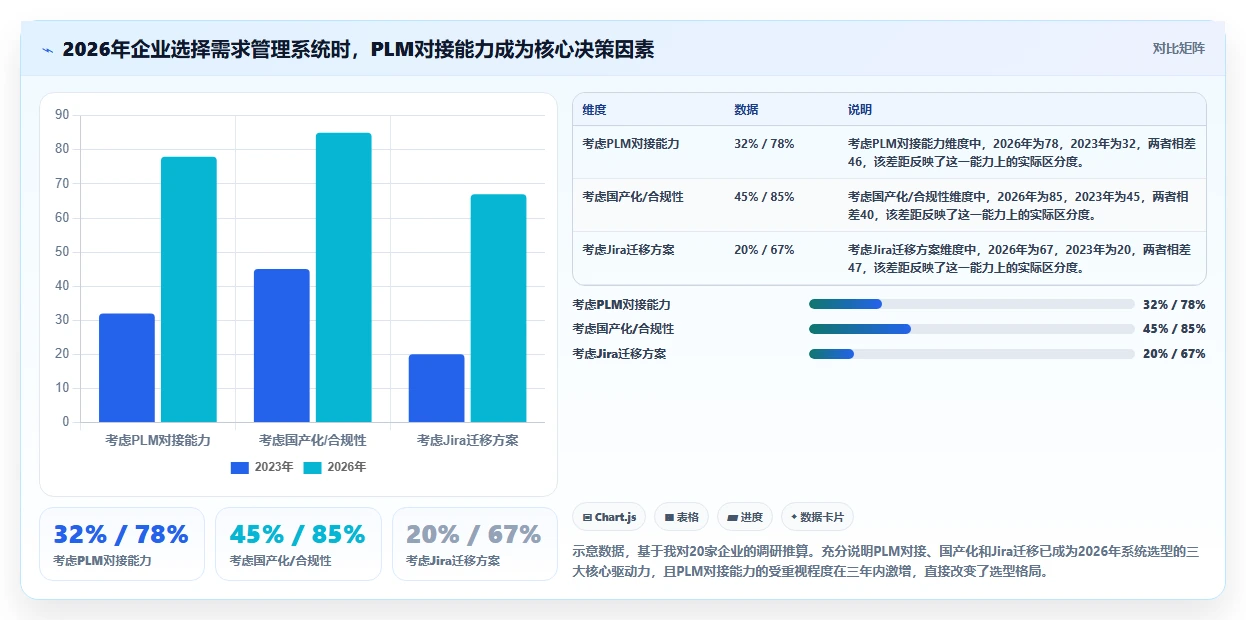Click the headline about PLM对接能力 in 2026年
Image resolution: width=1246 pixels, height=620 pixels.
click(x=358, y=49)
